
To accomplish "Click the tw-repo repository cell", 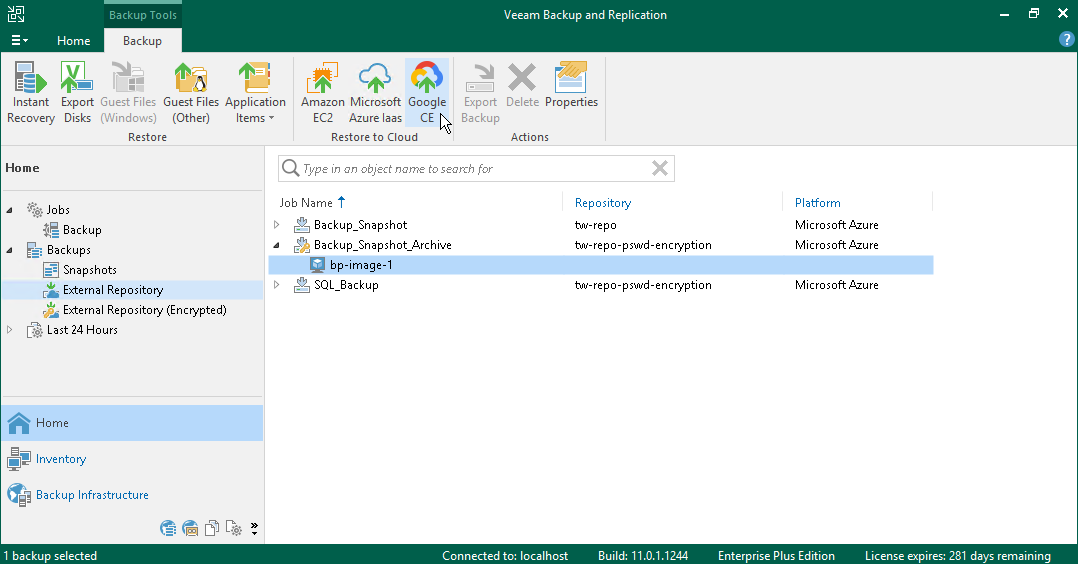I will pos(595,225).
